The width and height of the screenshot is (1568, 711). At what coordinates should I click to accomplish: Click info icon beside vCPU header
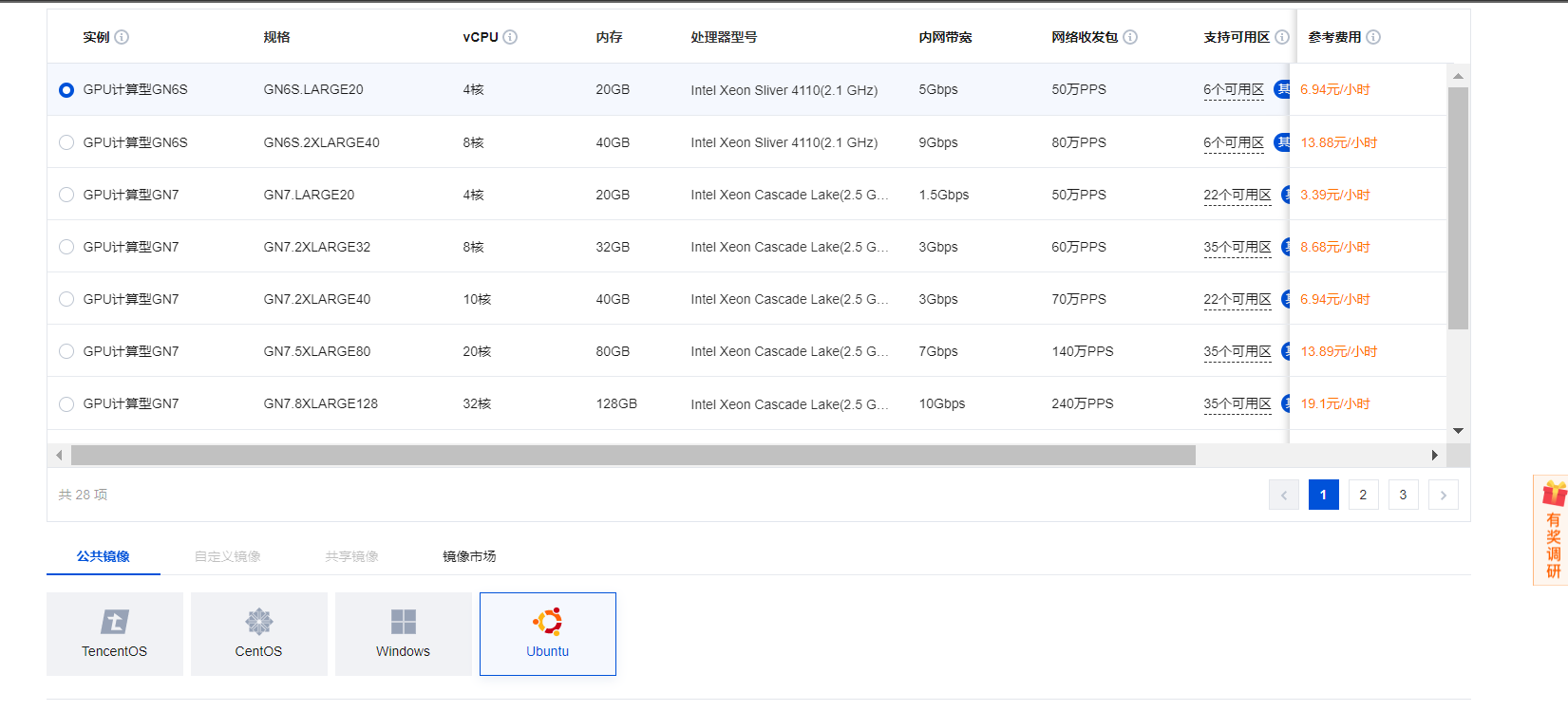510,37
